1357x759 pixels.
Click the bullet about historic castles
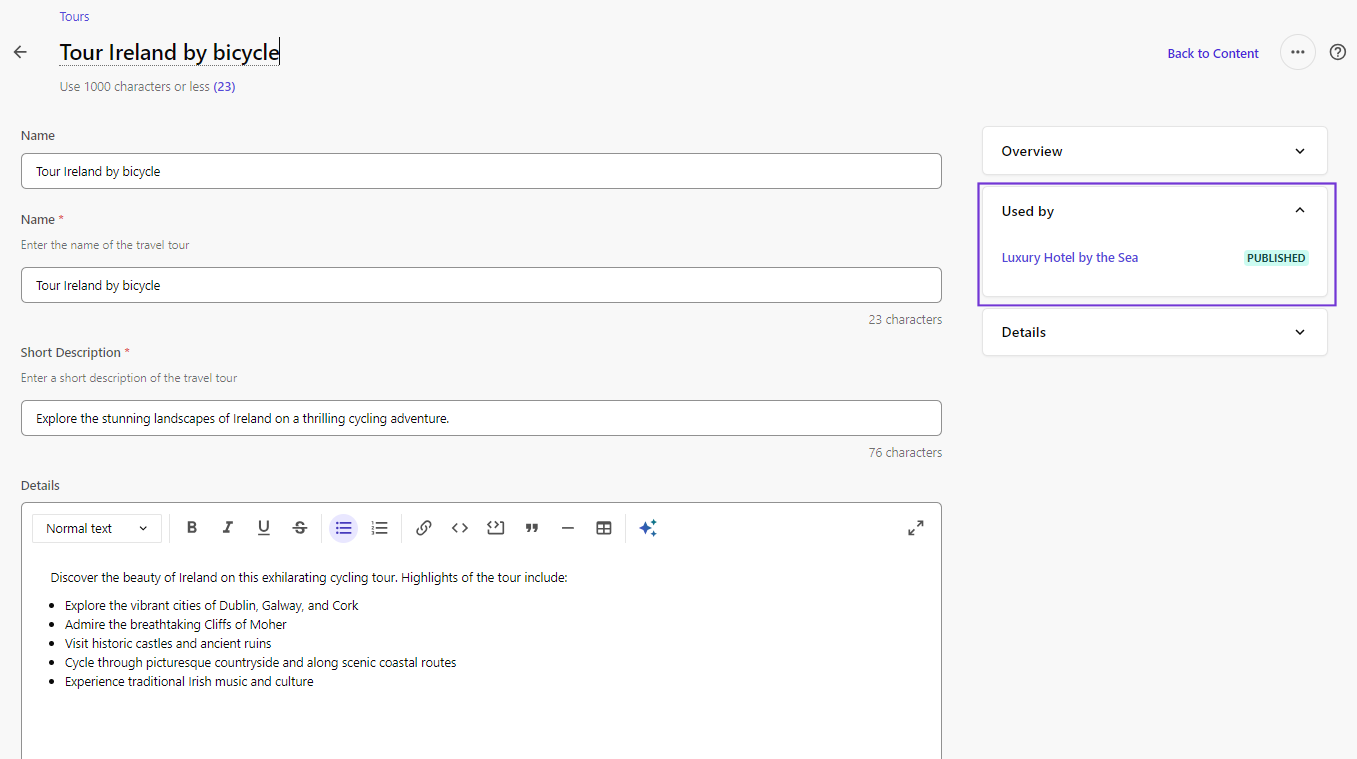click(x=168, y=643)
